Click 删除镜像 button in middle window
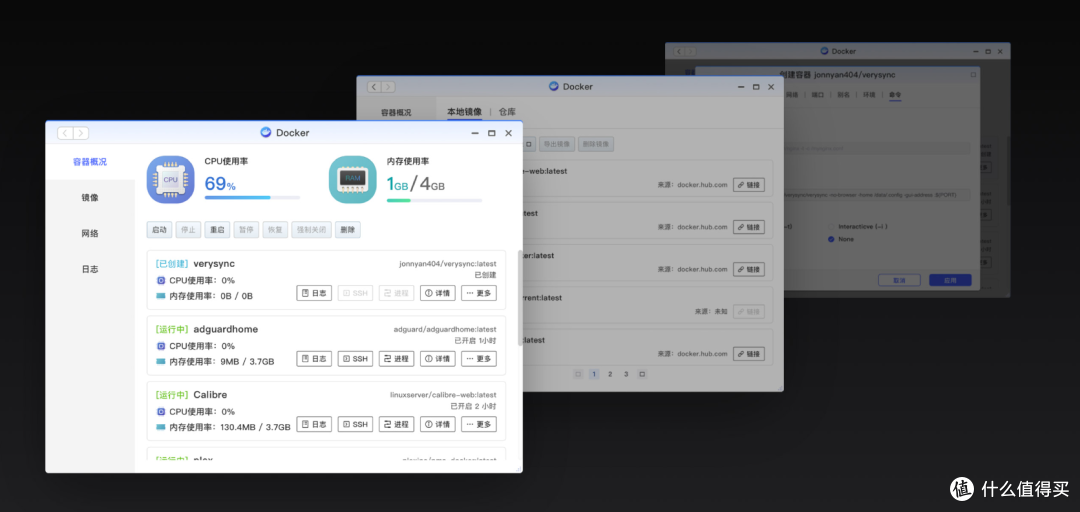The image size is (1080, 512). 596,145
